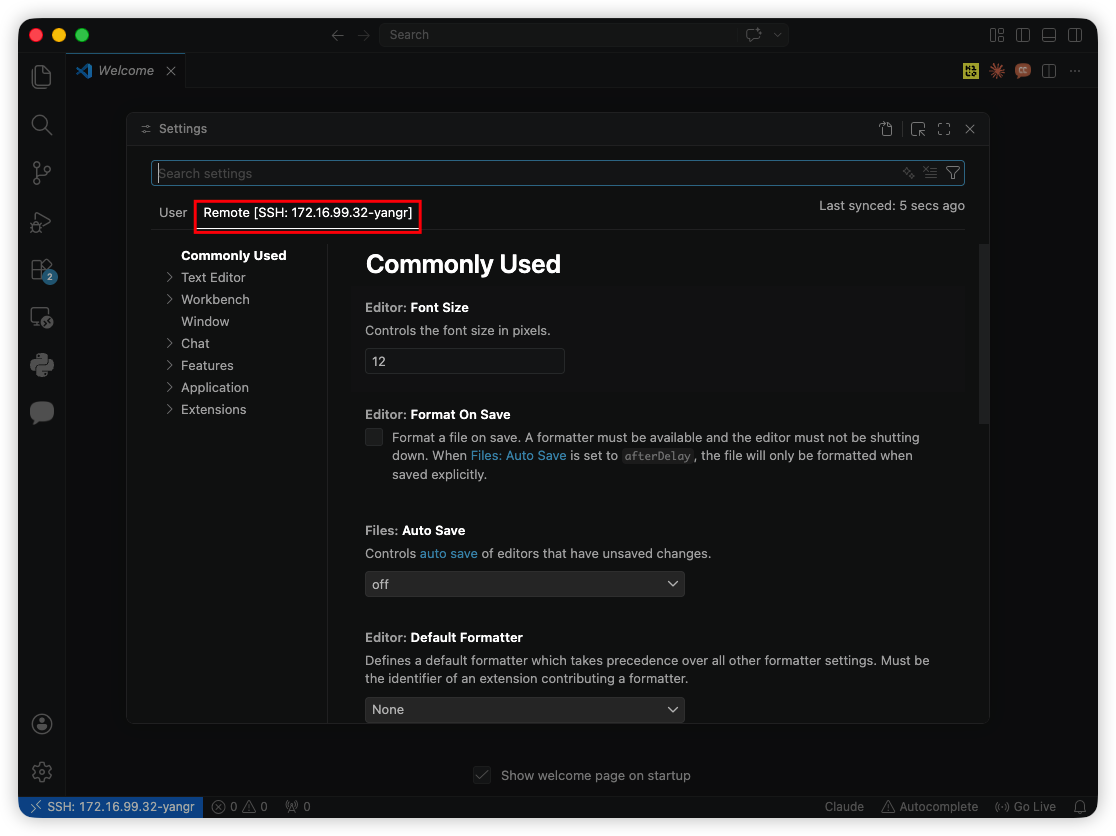Image resolution: width=1116 pixels, height=836 pixels.
Task: Open the Extensions view icon
Action: (41, 270)
